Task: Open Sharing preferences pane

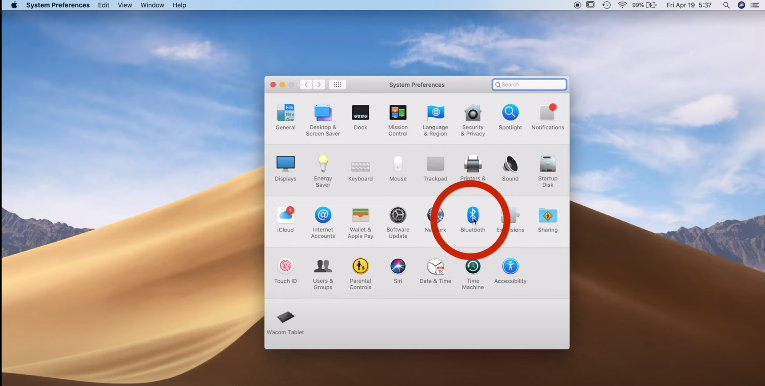Action: pyautogui.click(x=548, y=219)
